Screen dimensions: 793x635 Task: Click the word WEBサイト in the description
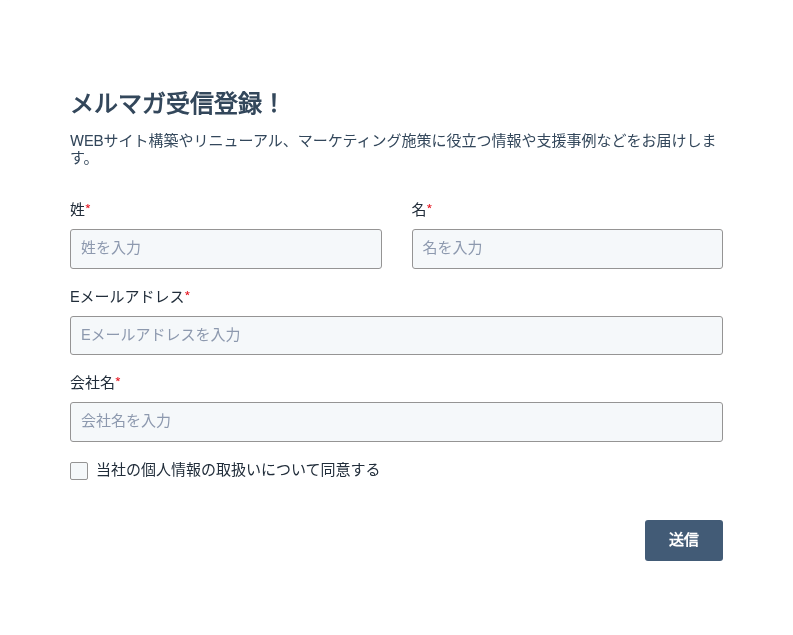107,142
